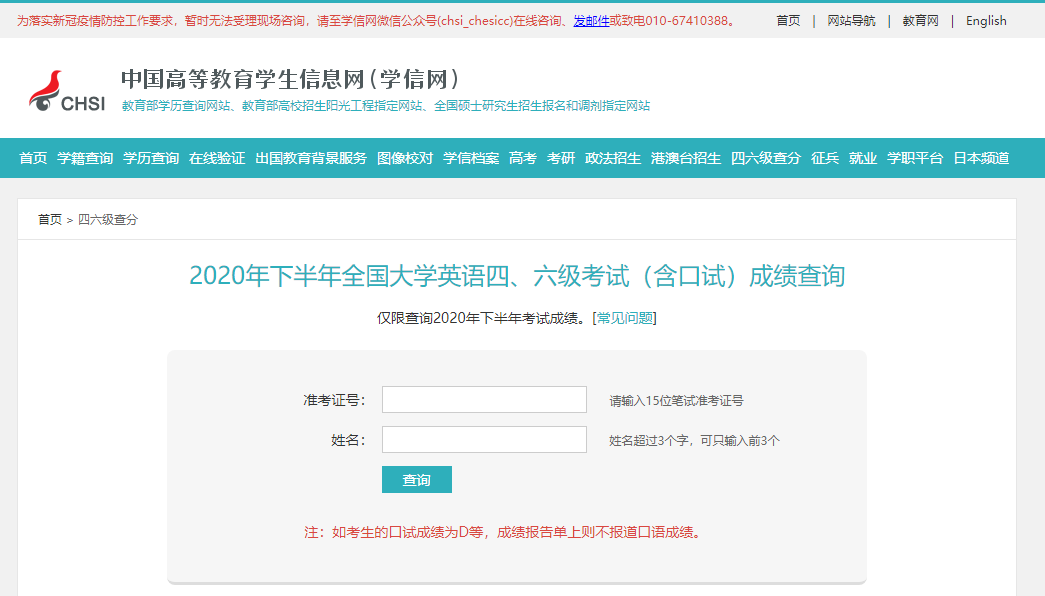Go to 在线验证 section
This screenshot has height=596, width=1045.
tap(217, 158)
